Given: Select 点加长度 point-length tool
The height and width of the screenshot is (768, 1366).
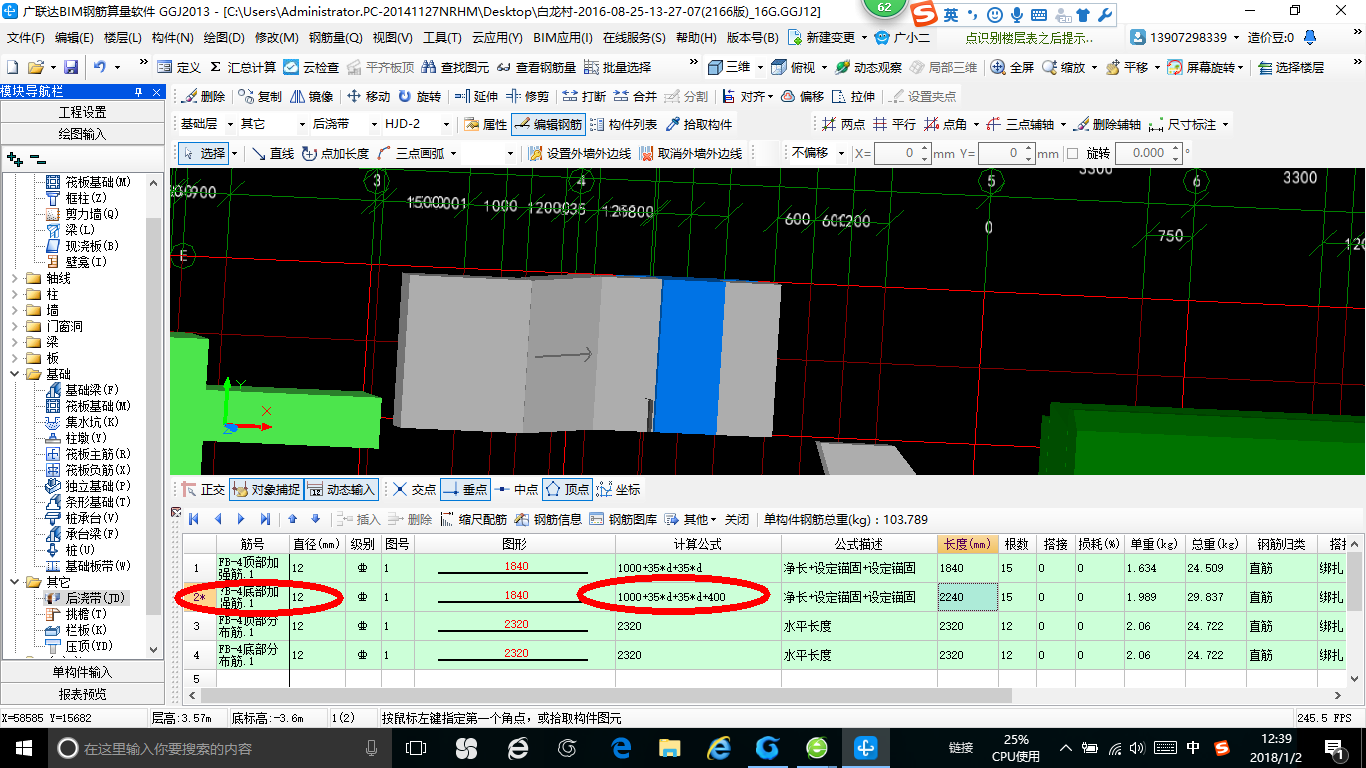Looking at the screenshot, I should pos(335,153).
